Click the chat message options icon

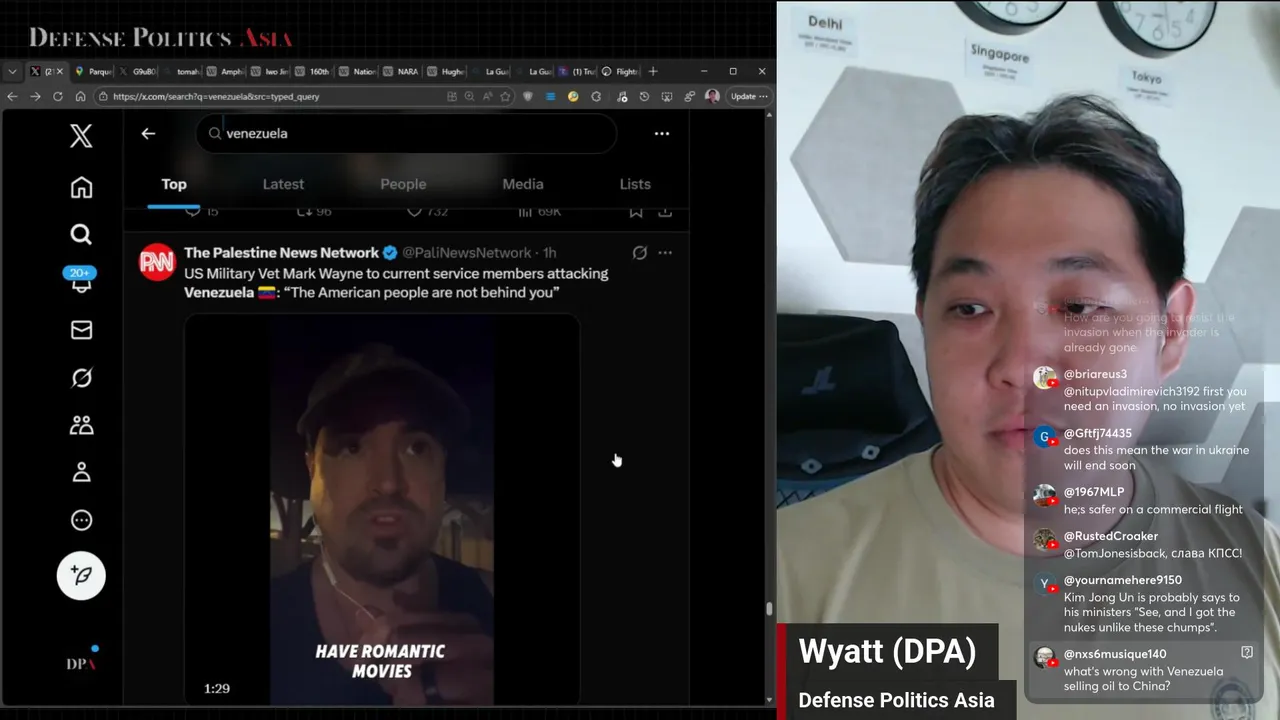[x=1247, y=652]
